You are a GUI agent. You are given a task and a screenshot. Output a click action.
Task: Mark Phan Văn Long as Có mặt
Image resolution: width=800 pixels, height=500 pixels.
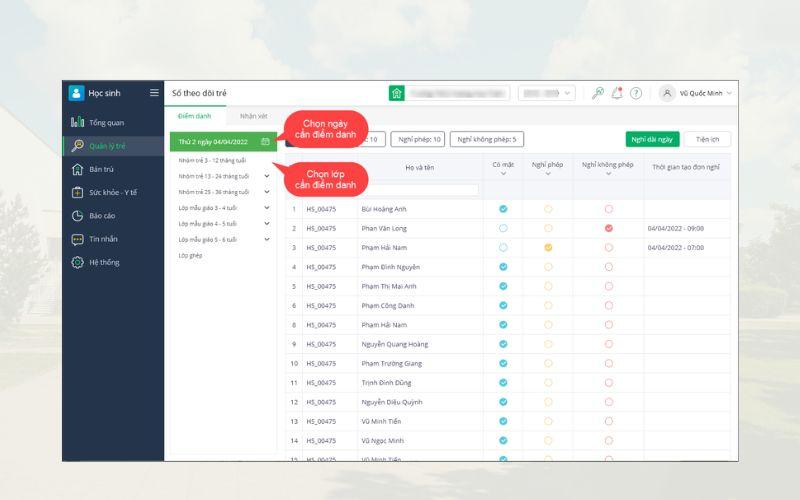(x=503, y=228)
